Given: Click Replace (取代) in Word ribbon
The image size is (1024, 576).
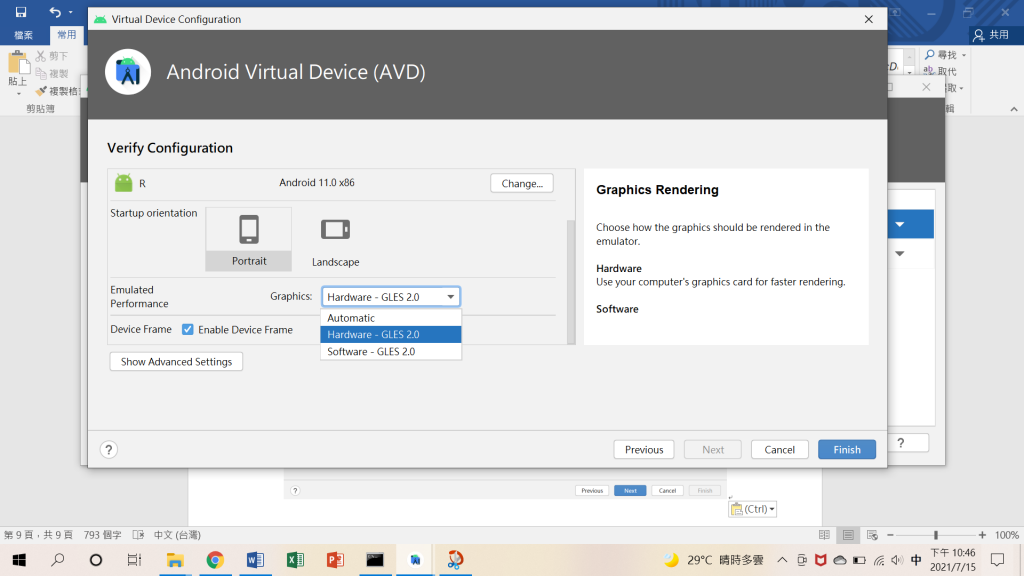Looking at the screenshot, I should pyautogui.click(x=940, y=71).
